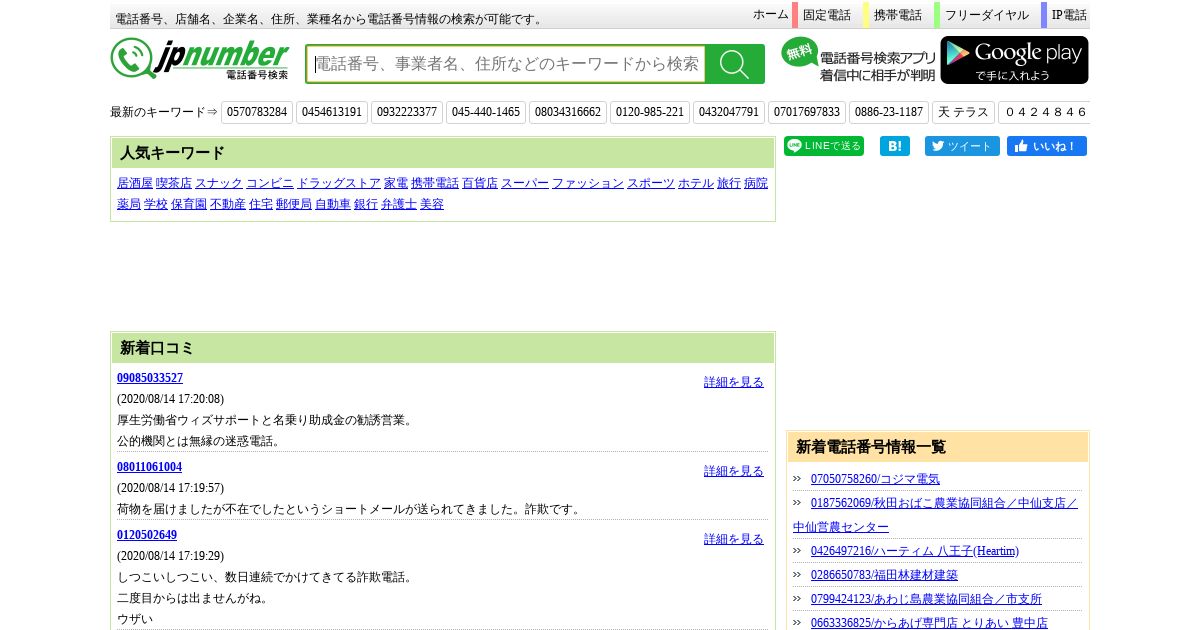This screenshot has width=1200, height=630.
Task: Select recent keyword 天 テラス
Action: click(964, 112)
